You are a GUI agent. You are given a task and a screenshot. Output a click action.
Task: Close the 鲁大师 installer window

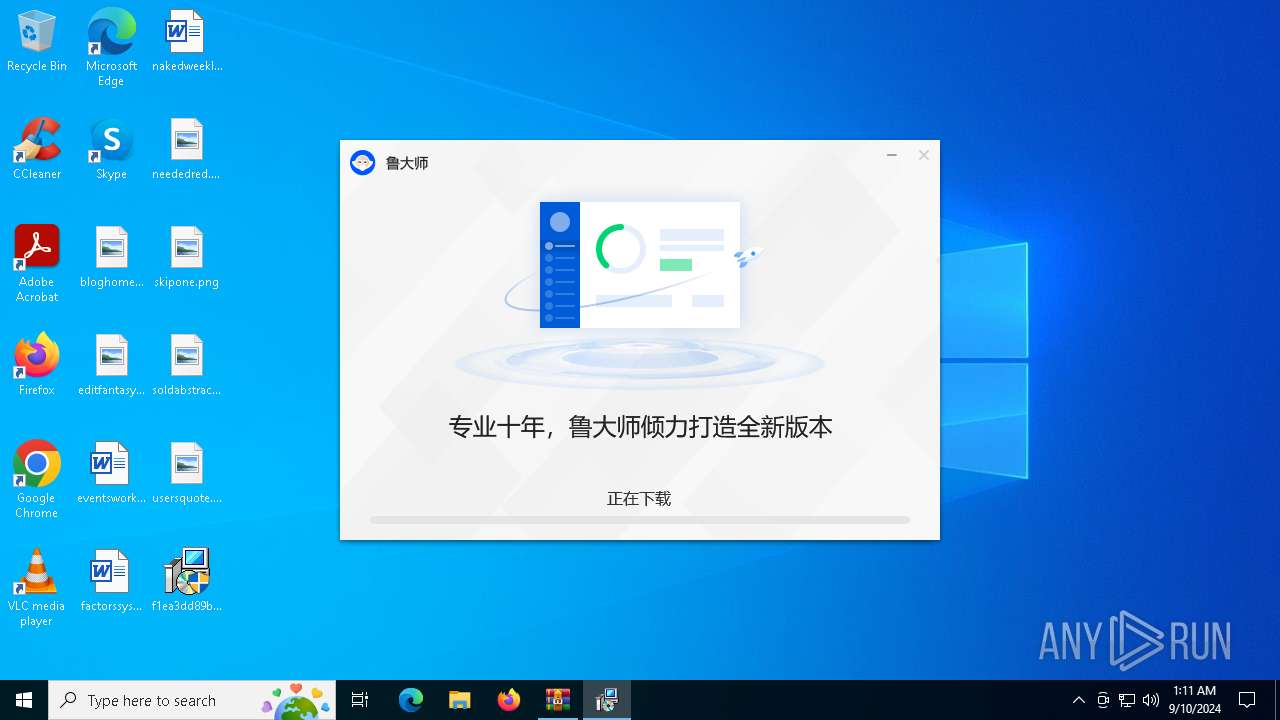(x=924, y=155)
